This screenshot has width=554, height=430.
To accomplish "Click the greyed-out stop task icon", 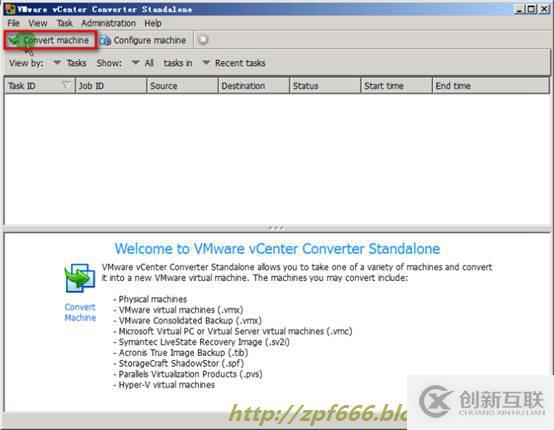I will click(203, 40).
